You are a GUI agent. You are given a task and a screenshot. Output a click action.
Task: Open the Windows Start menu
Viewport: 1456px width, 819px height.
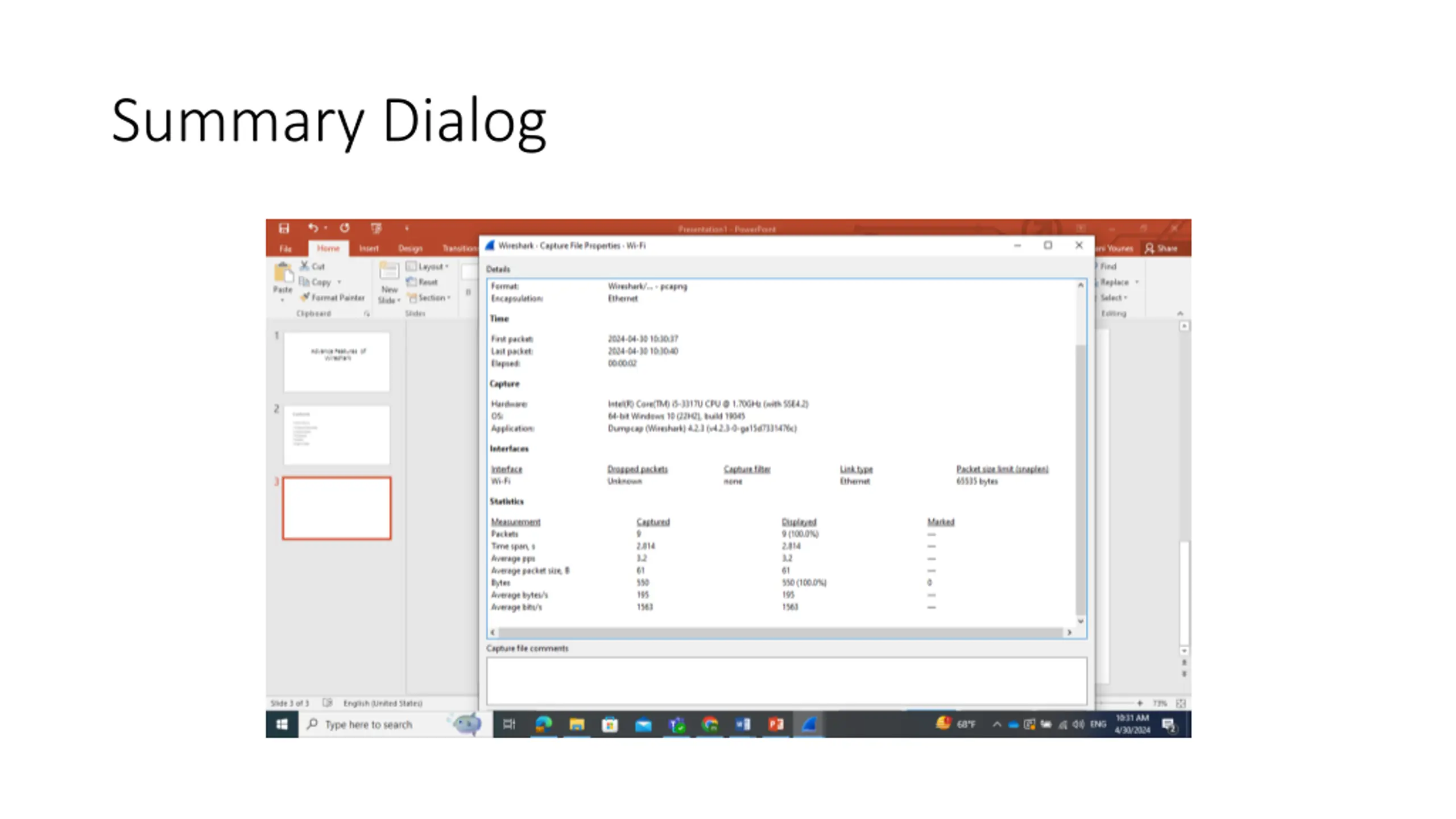[x=282, y=725]
